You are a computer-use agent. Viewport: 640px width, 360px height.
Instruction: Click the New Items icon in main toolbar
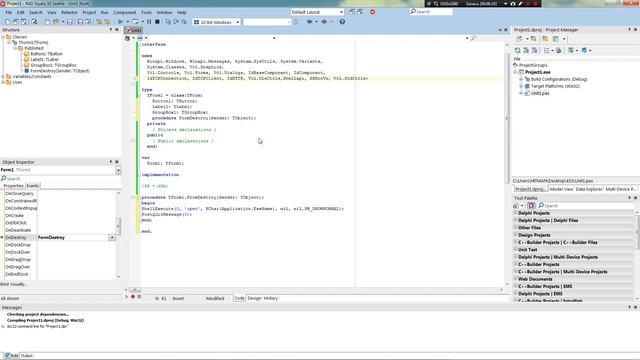(x=47, y=22)
